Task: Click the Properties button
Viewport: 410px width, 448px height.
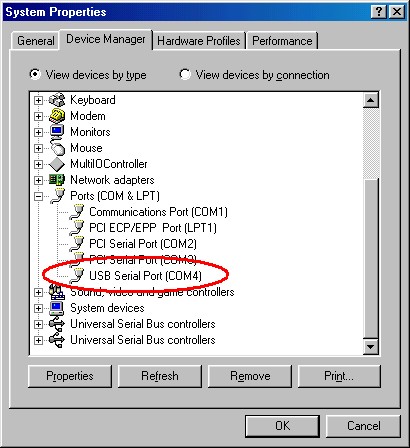Action: tap(70, 376)
